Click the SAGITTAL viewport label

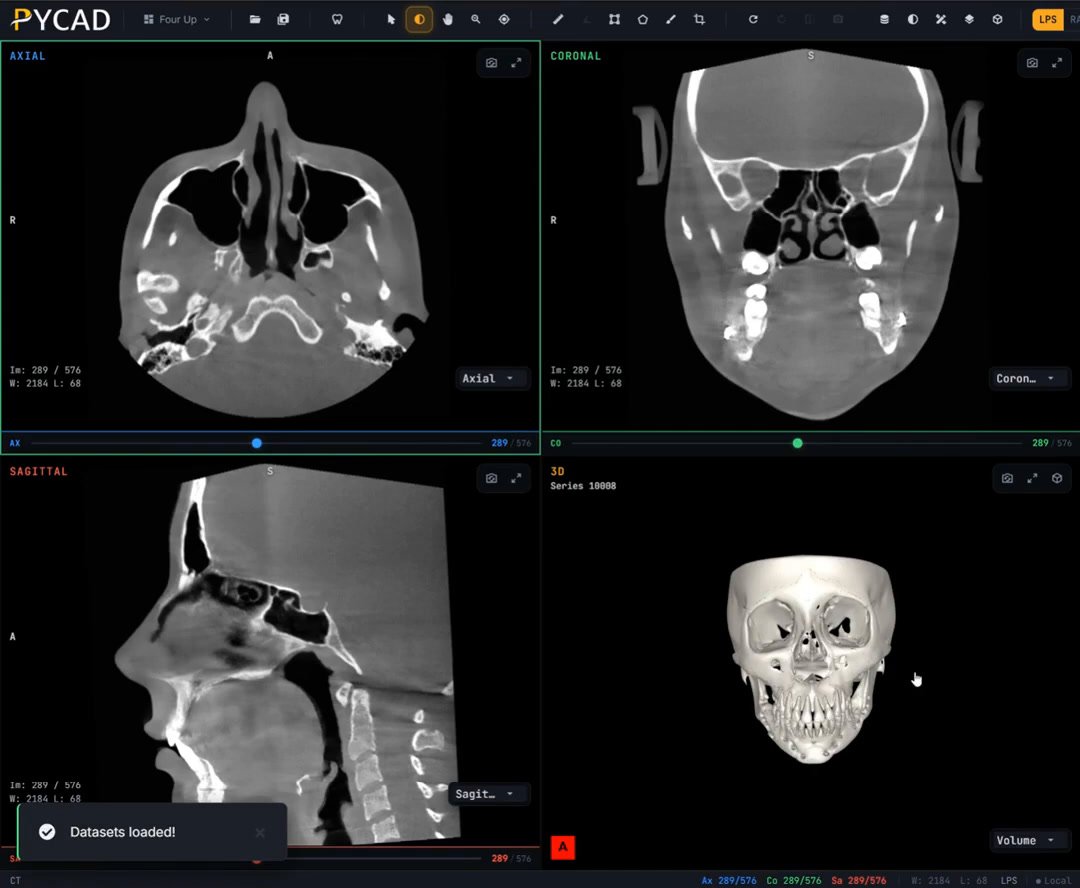click(39, 471)
